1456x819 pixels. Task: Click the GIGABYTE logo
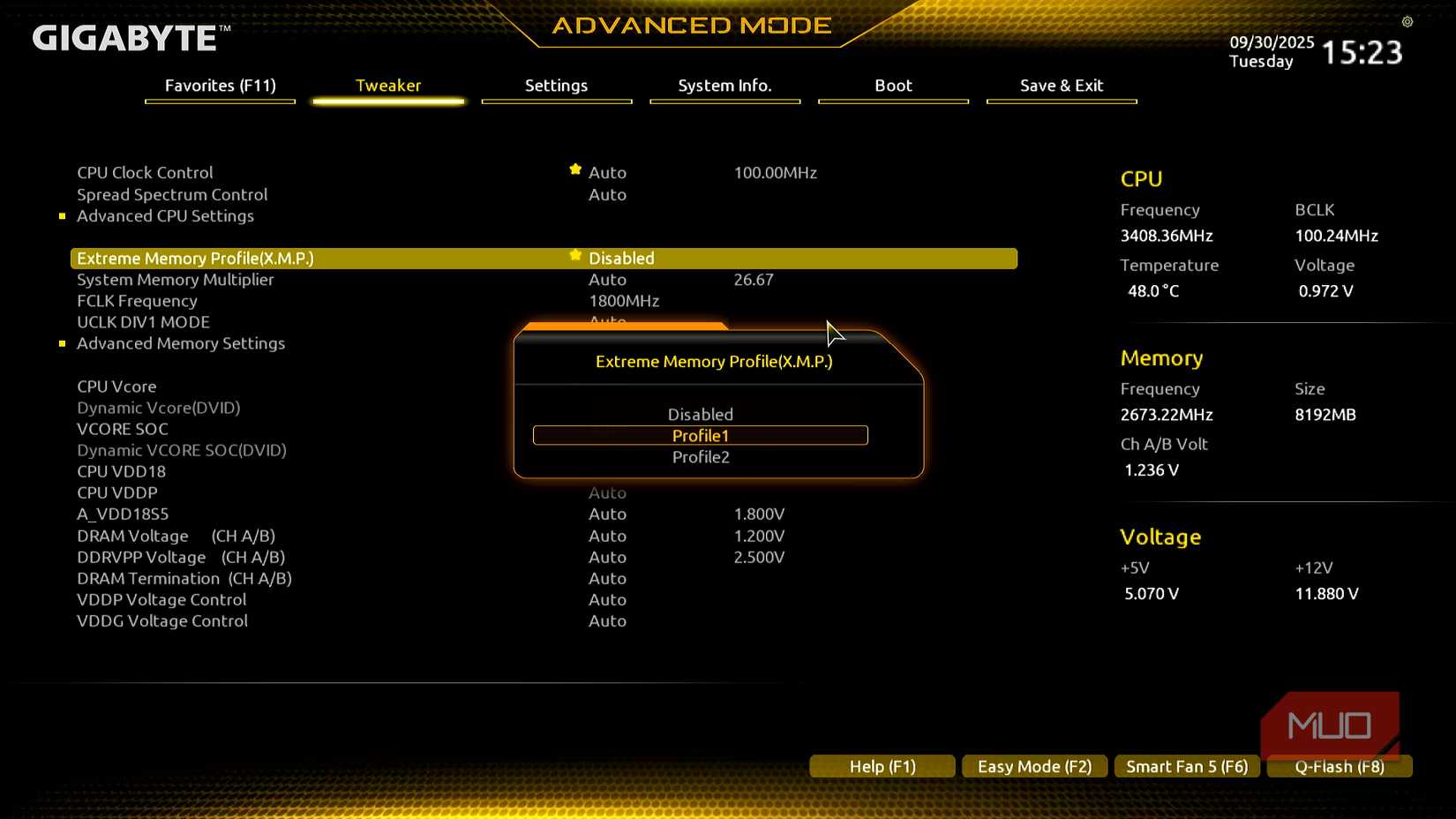(122, 38)
